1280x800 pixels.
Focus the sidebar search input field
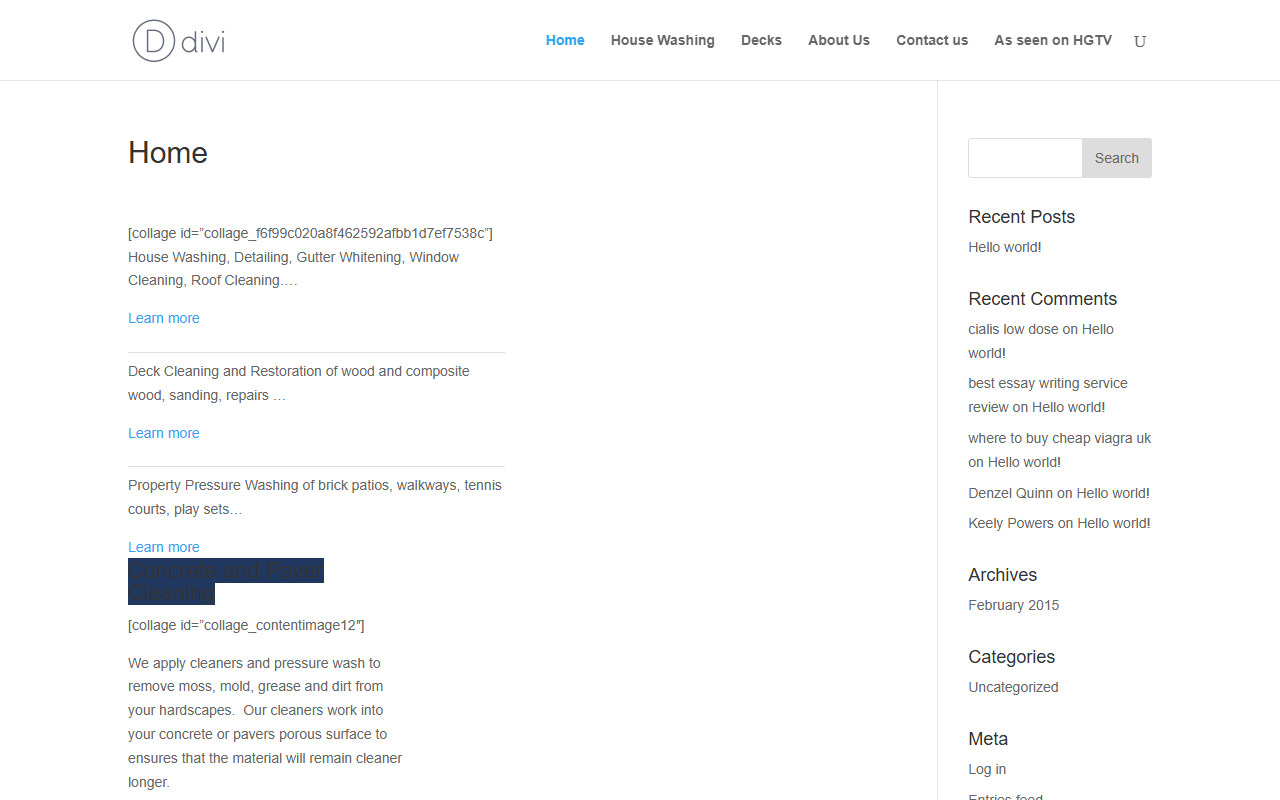(x=1025, y=158)
